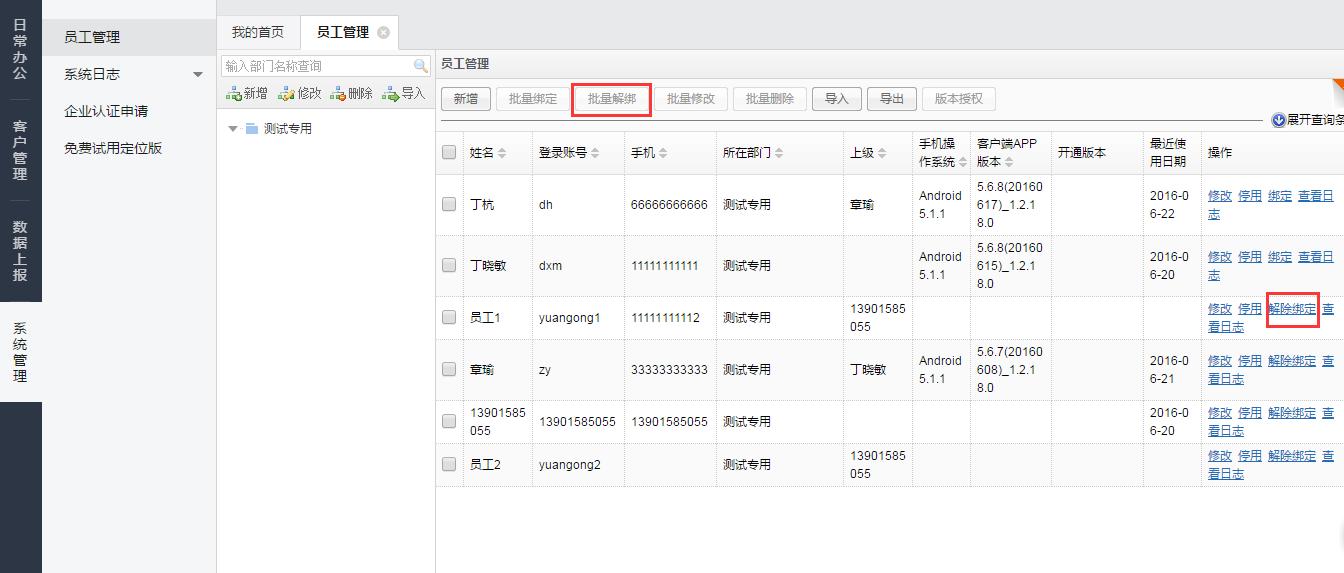
Task: Click 解除绑定 link for 员工1
Action: point(1292,309)
